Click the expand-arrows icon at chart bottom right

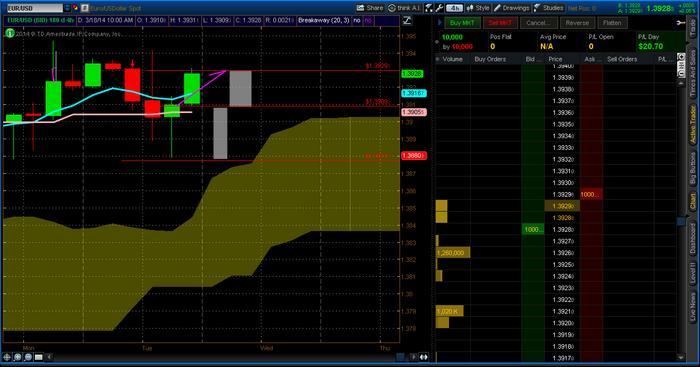coord(424,357)
